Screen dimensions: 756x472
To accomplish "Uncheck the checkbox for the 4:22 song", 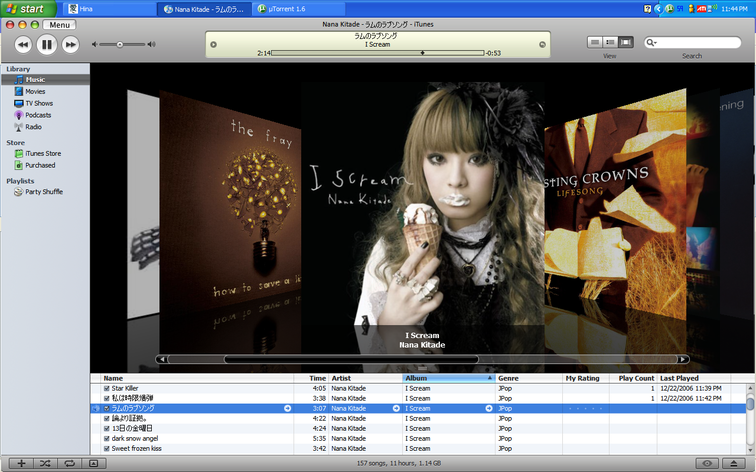I will point(107,418).
